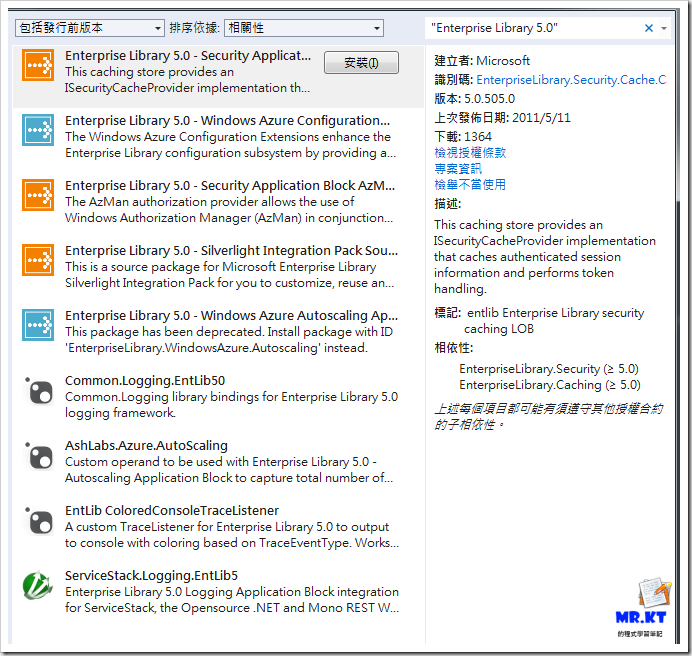Screen dimensions: 692x656
Task: Select Enterprise Library 5.0 - Security Applicat... title
Action: (x=188, y=56)
